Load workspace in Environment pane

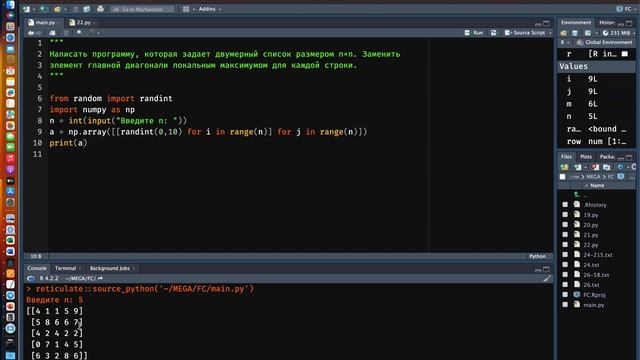click(x=564, y=33)
